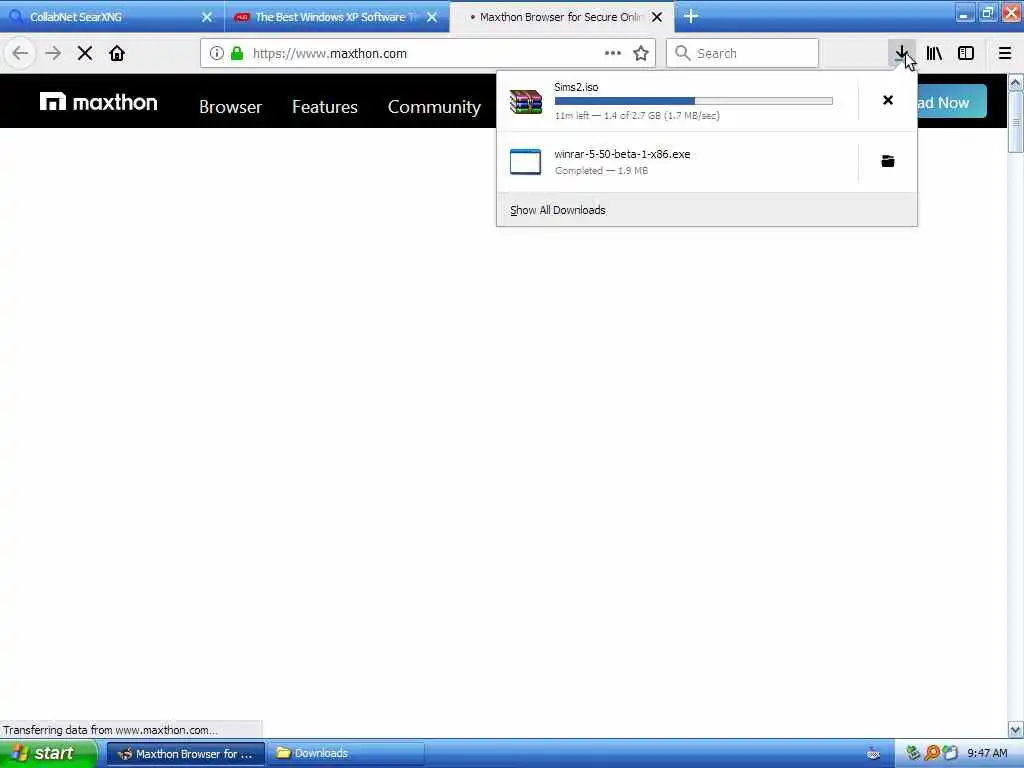Click the winrar exe file icon
The image size is (1024, 768).
click(x=526, y=162)
